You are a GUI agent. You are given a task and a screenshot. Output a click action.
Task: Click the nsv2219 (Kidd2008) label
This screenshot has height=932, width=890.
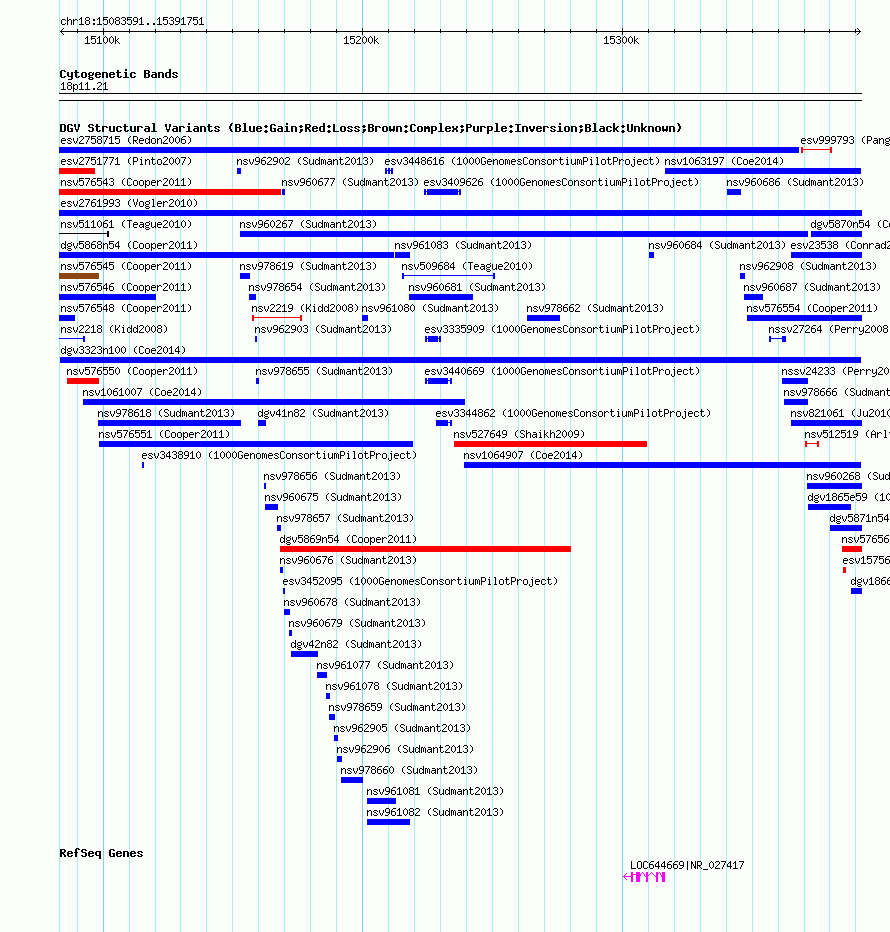click(305, 308)
